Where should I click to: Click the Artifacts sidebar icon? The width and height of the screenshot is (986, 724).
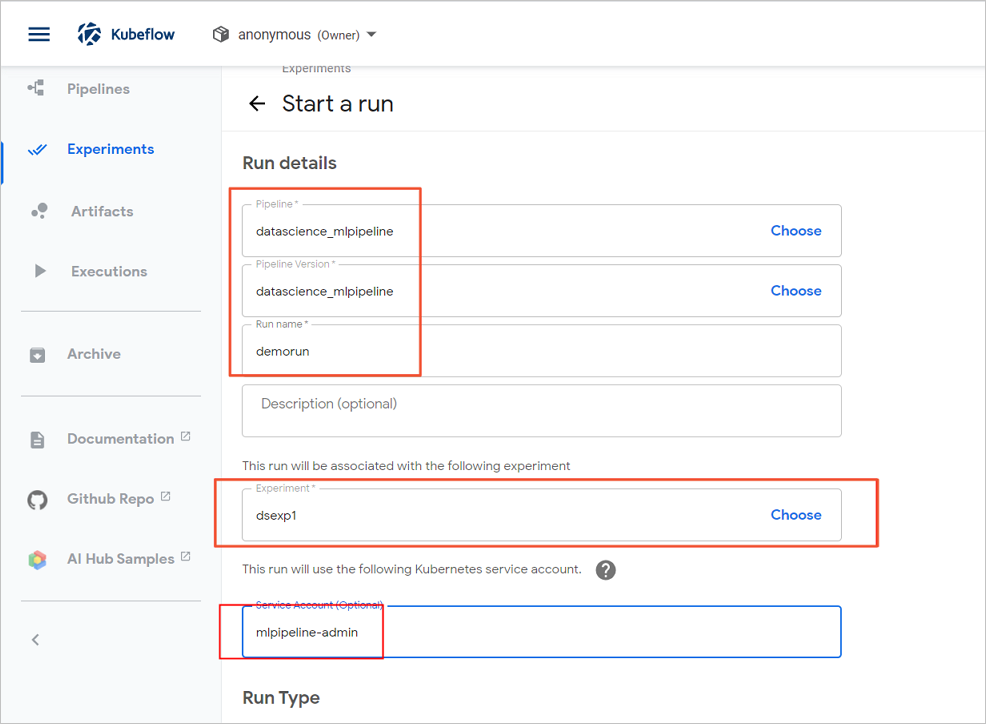39,211
